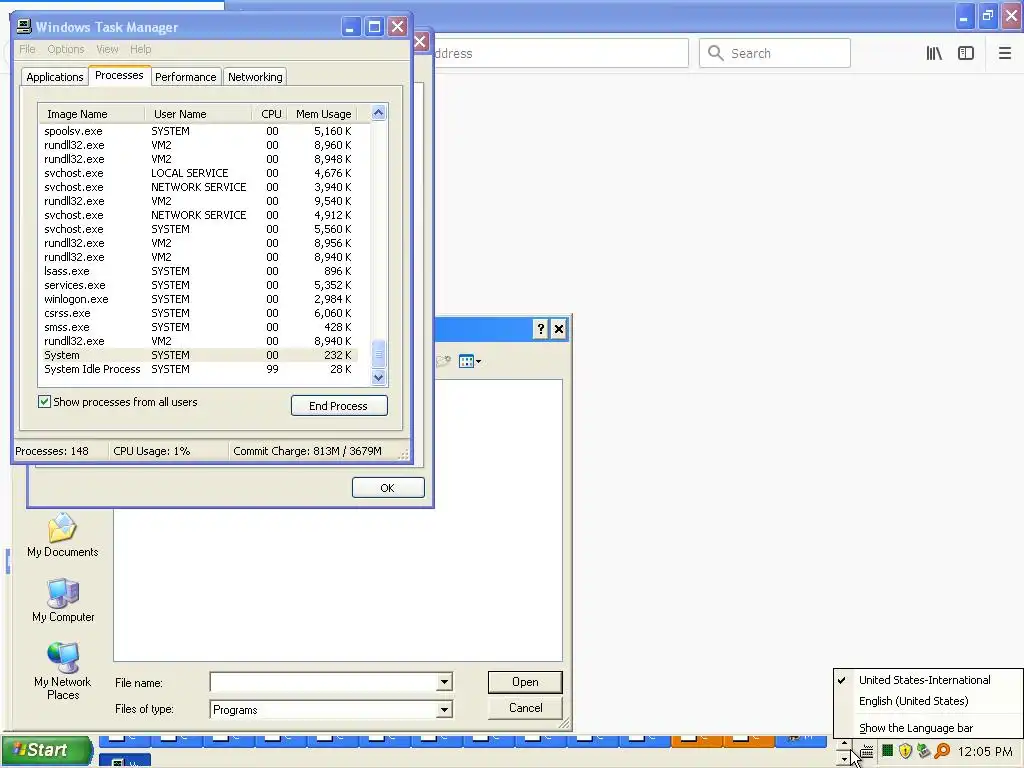
Task: Select the System Idle Process row
Action: tap(198, 369)
